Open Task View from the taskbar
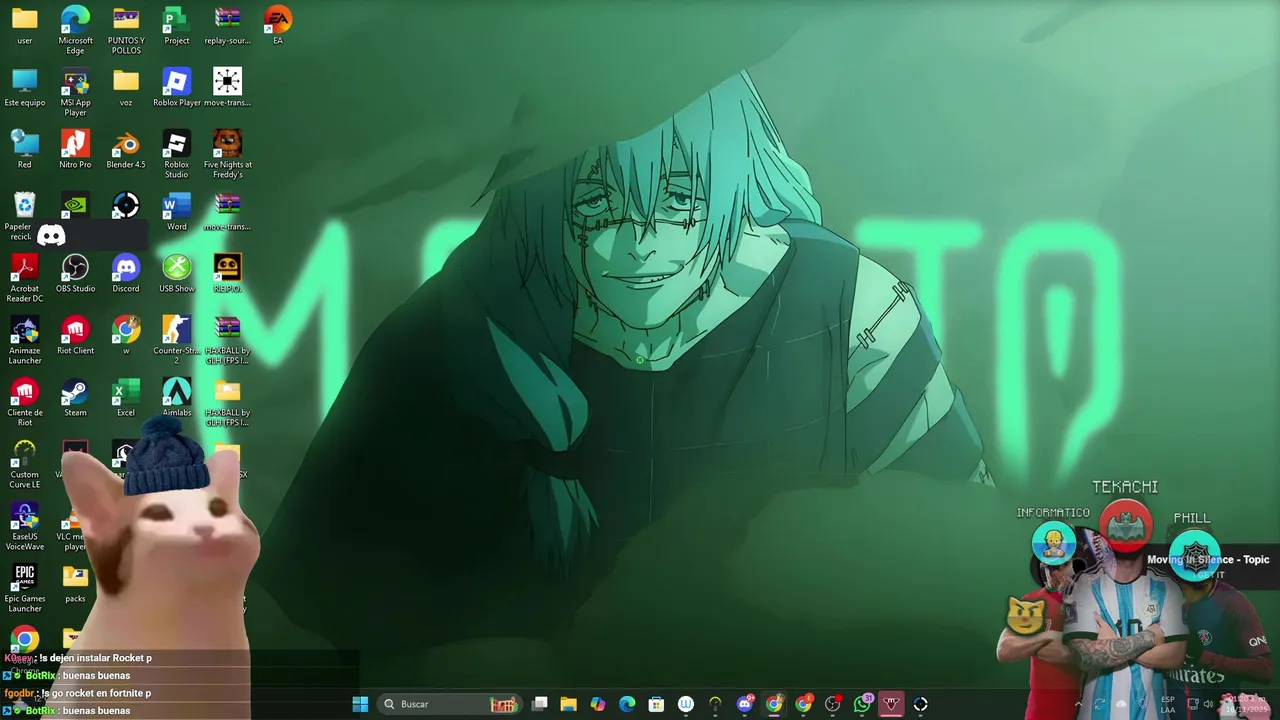1280x720 pixels. 540,704
